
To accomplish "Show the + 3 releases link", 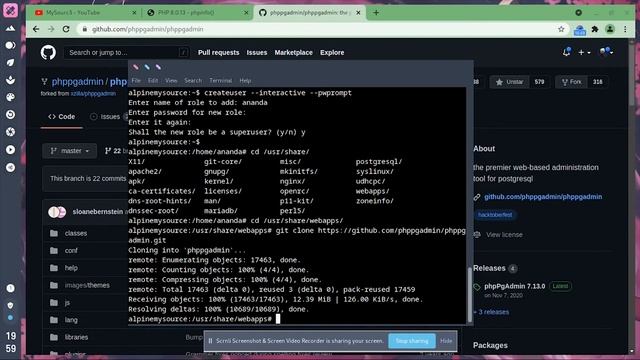I will (491, 312).
